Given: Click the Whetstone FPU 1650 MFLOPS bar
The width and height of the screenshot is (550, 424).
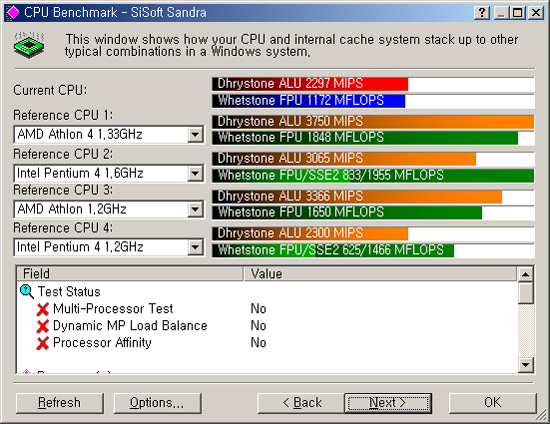Looking at the screenshot, I should coord(373,213).
